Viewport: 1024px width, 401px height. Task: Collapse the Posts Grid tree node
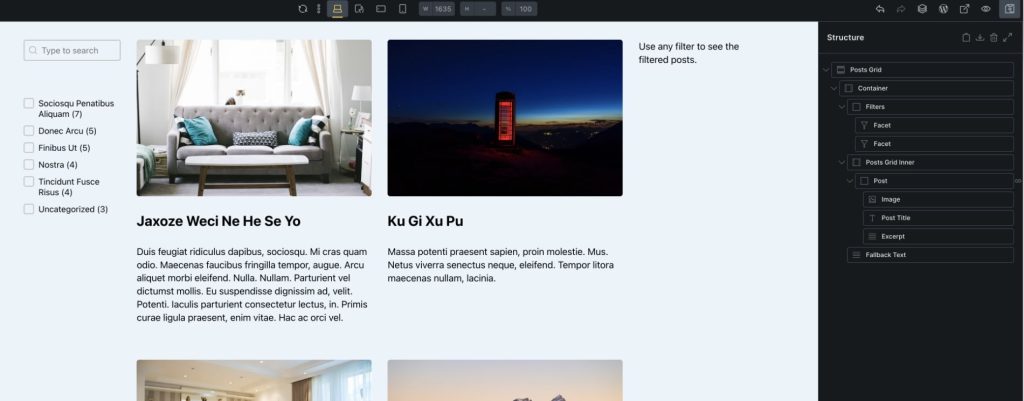click(x=826, y=70)
